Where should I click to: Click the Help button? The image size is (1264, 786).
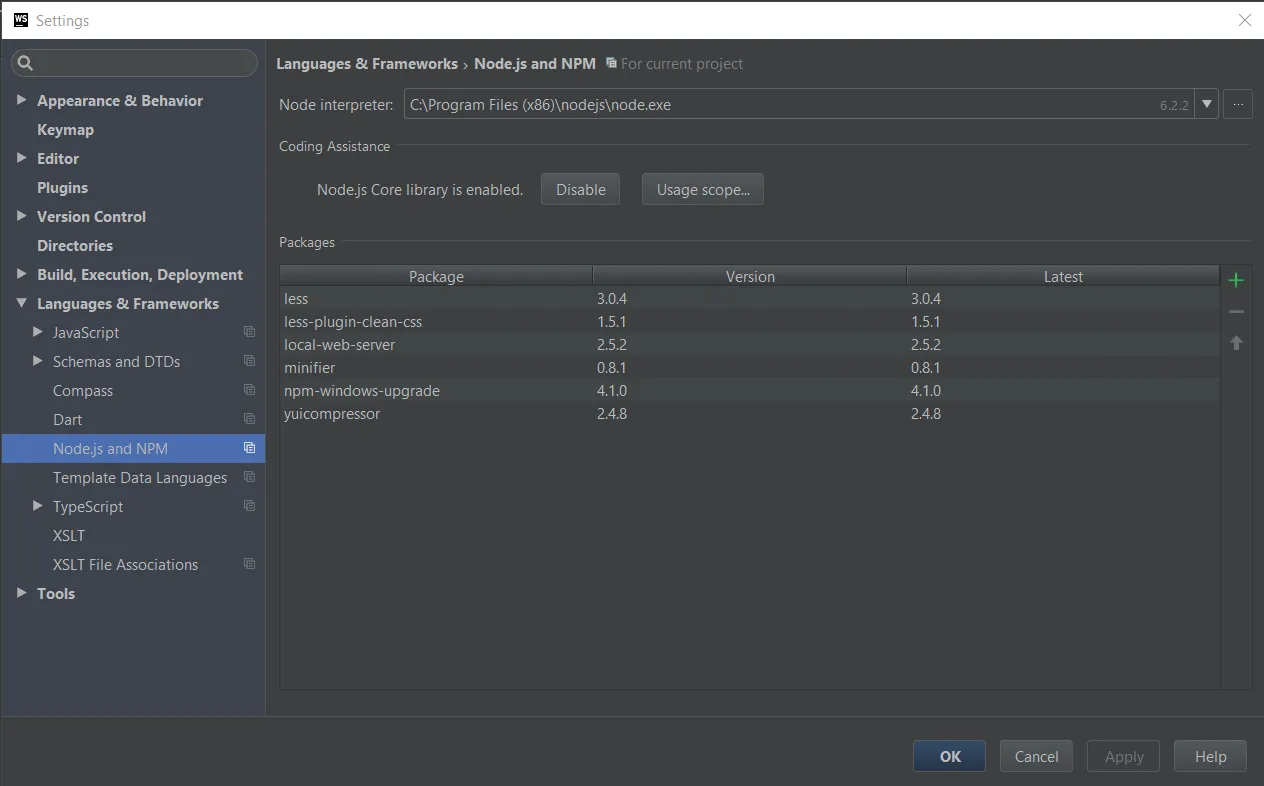tap(1210, 756)
